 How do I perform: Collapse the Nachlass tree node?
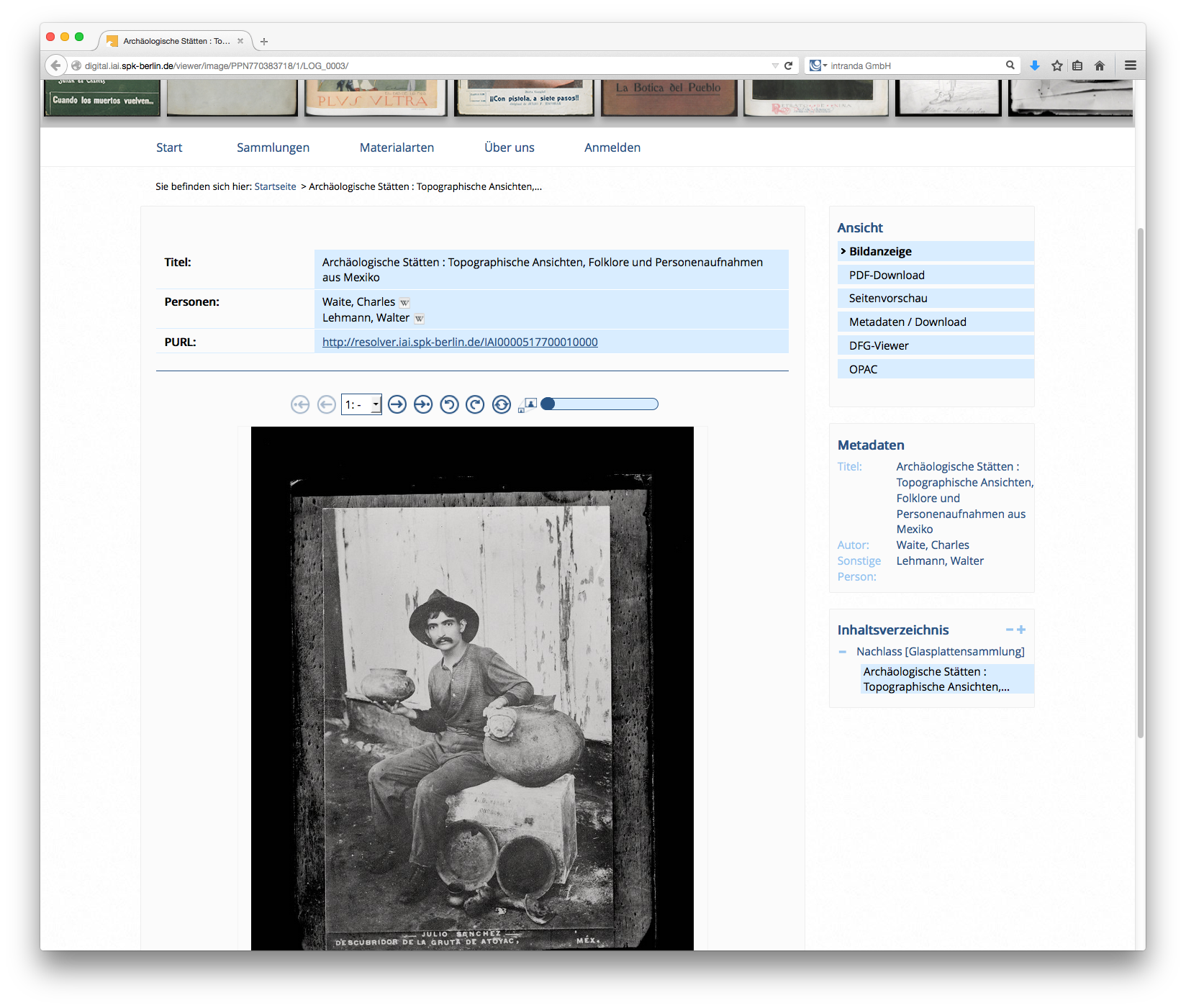point(843,652)
